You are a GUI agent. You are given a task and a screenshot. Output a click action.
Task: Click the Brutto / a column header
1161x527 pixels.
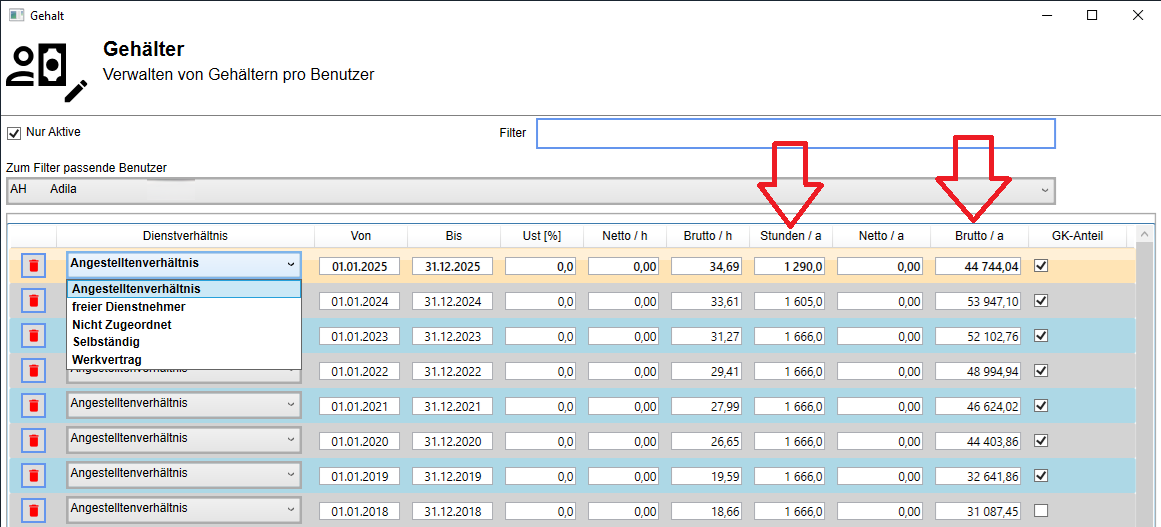(978, 236)
